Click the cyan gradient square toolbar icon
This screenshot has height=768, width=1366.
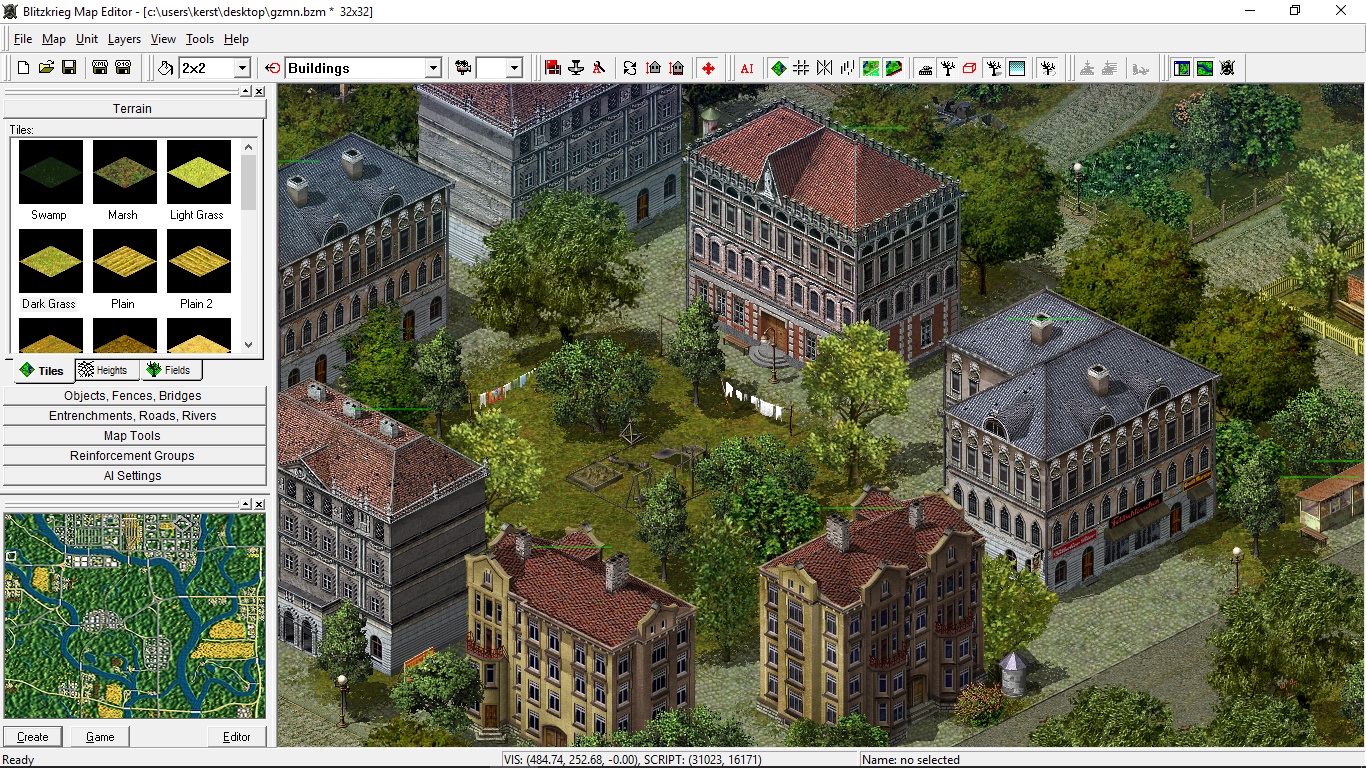(1017, 68)
